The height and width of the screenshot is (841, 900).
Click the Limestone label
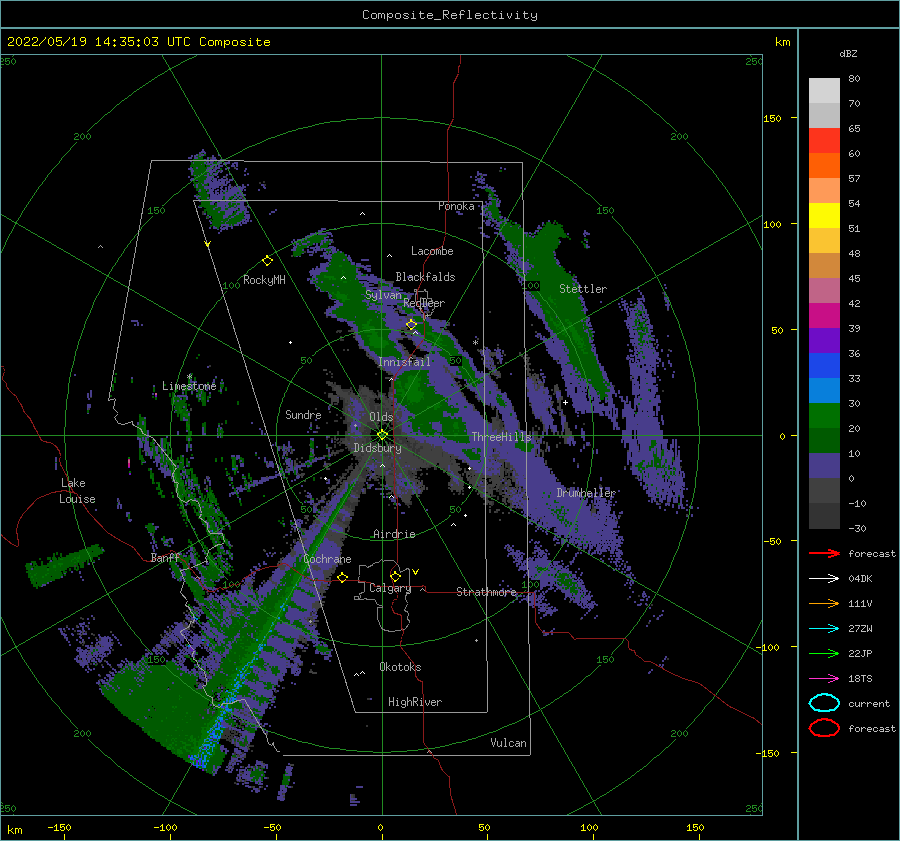click(189, 386)
